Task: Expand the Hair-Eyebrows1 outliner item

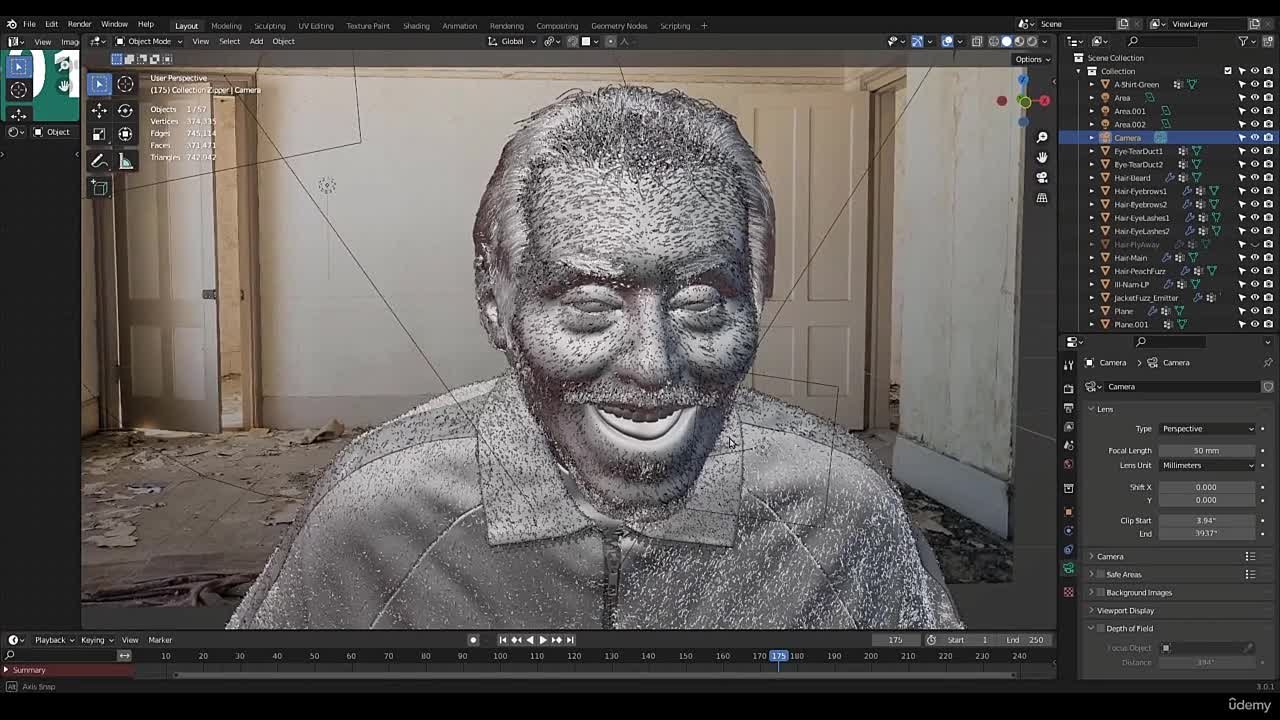Action: (1092, 191)
